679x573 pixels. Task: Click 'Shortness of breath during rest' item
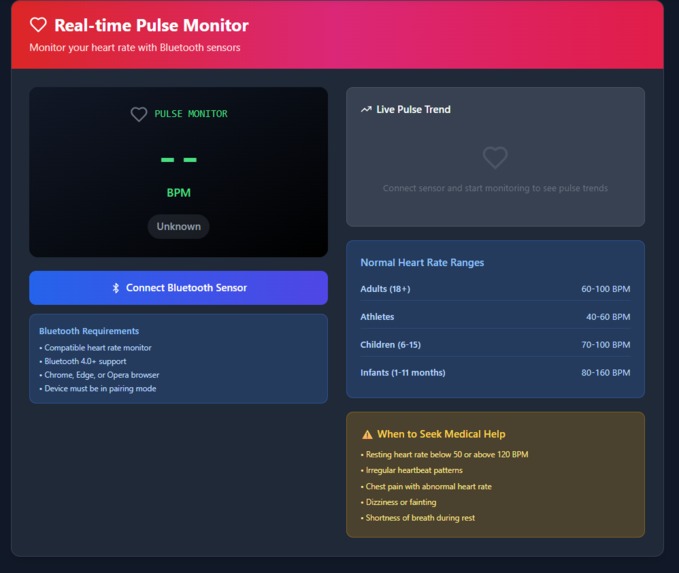[418, 518]
